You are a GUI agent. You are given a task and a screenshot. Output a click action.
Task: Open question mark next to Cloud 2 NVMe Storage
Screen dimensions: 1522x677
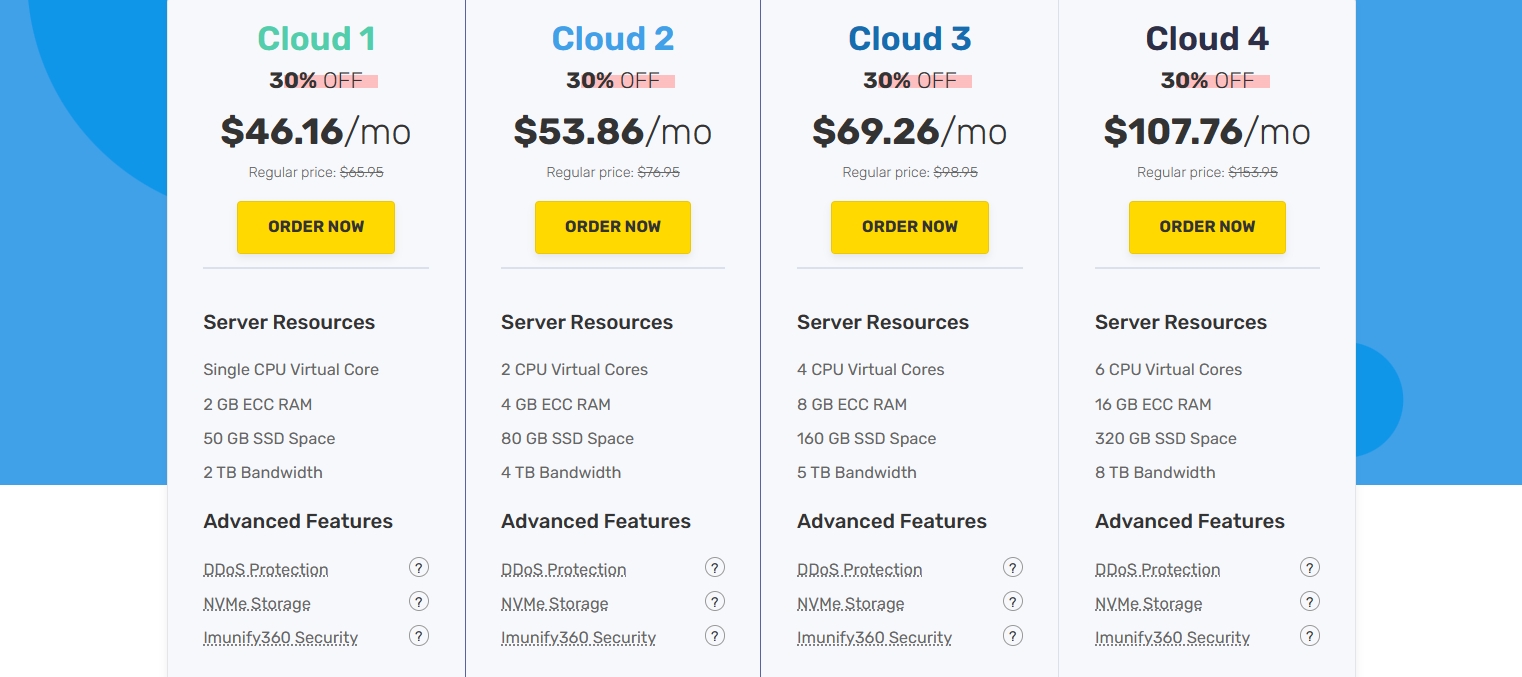pyautogui.click(x=715, y=602)
